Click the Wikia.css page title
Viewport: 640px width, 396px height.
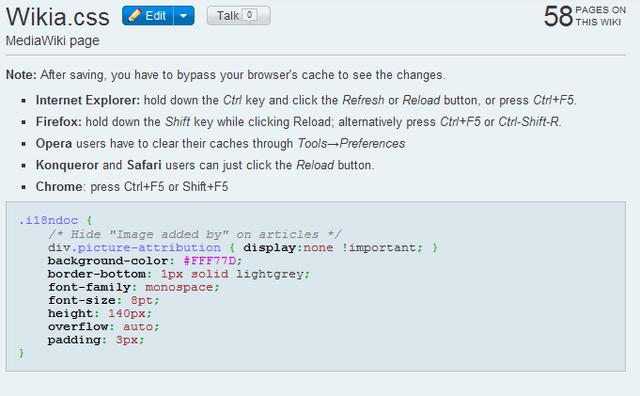point(58,17)
